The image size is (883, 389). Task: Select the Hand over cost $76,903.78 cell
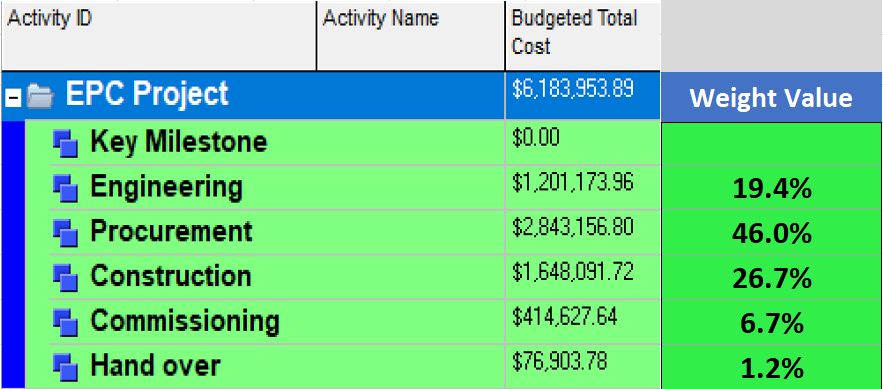[x=583, y=366]
